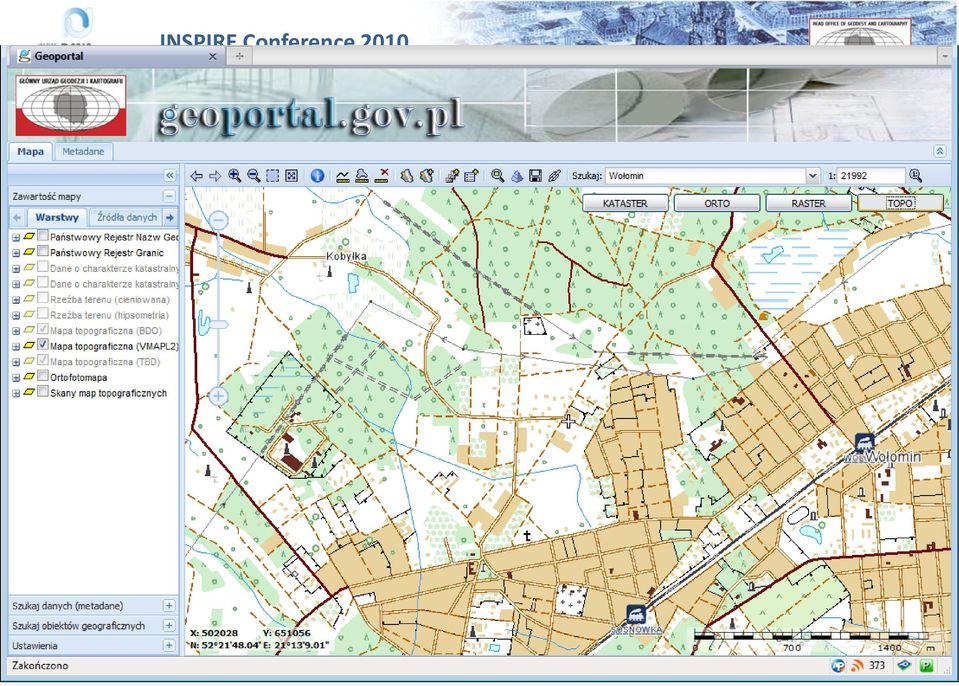Screen dimensions: 959x686
Task: Select the zoom to rectangle selection tool
Action: point(273,176)
